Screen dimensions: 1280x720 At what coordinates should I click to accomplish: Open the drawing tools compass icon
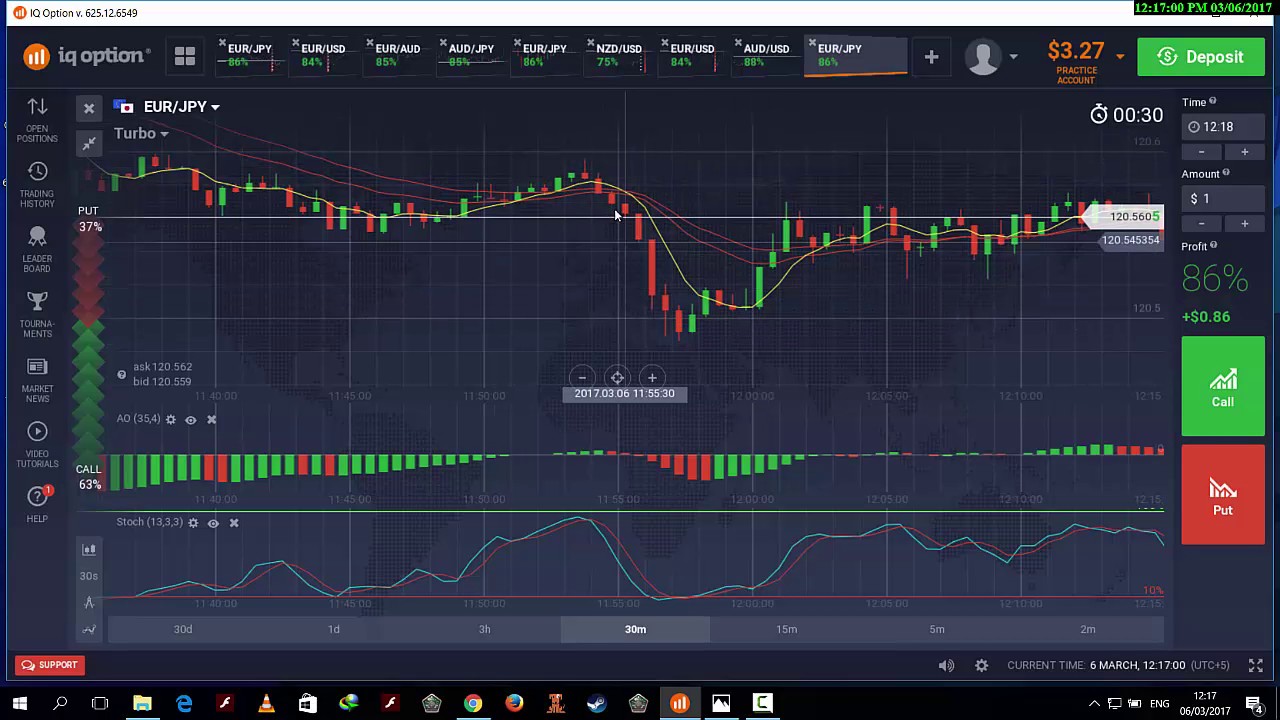coord(89,602)
